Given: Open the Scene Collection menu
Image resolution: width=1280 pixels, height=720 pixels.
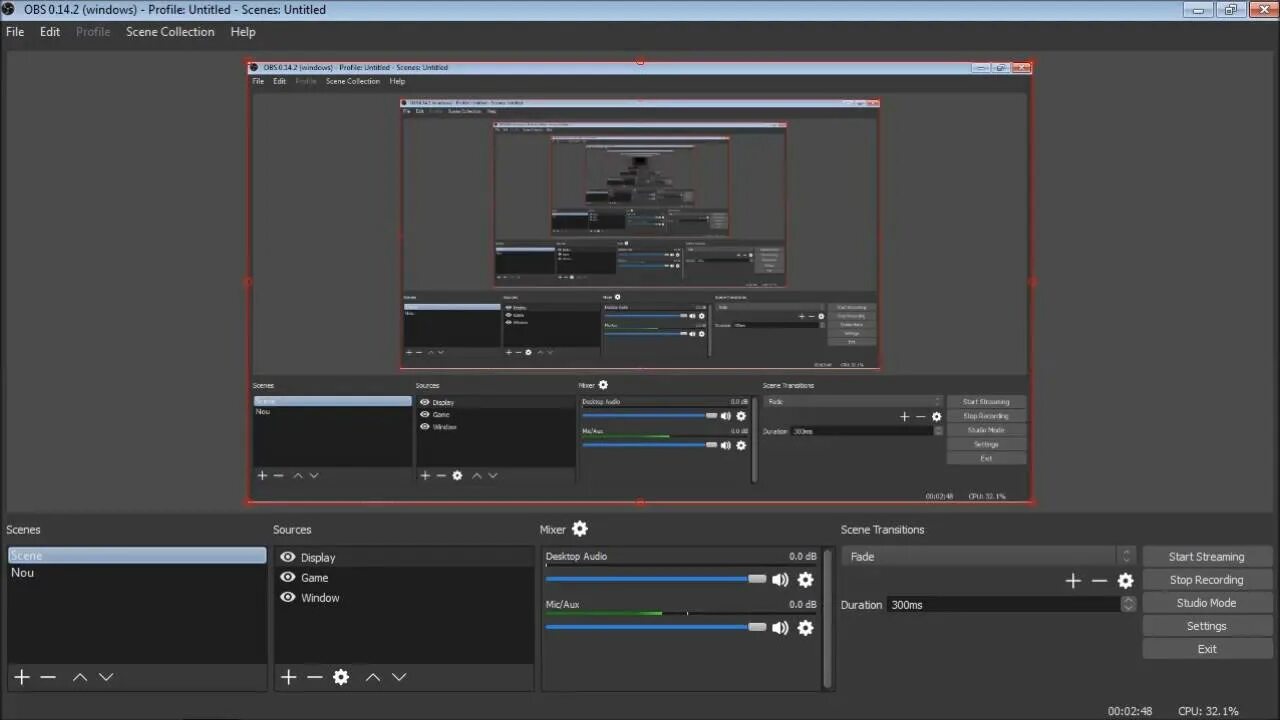Looking at the screenshot, I should [x=170, y=31].
